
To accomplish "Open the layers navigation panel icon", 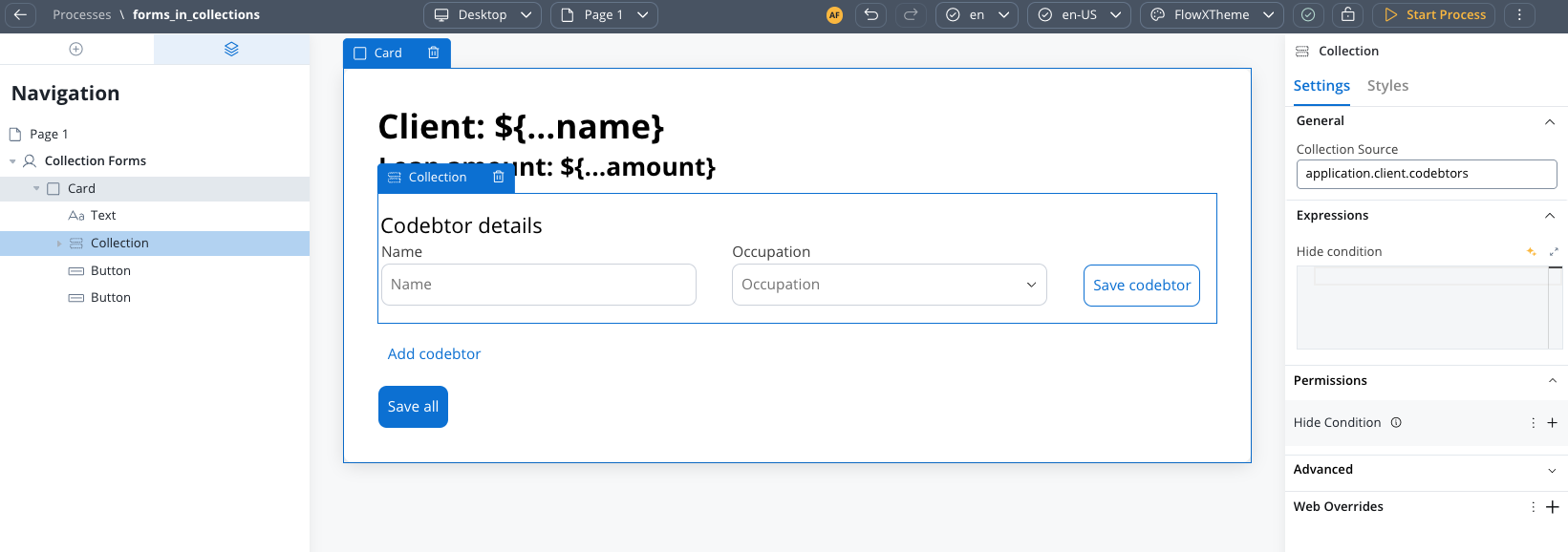I will click(231, 49).
